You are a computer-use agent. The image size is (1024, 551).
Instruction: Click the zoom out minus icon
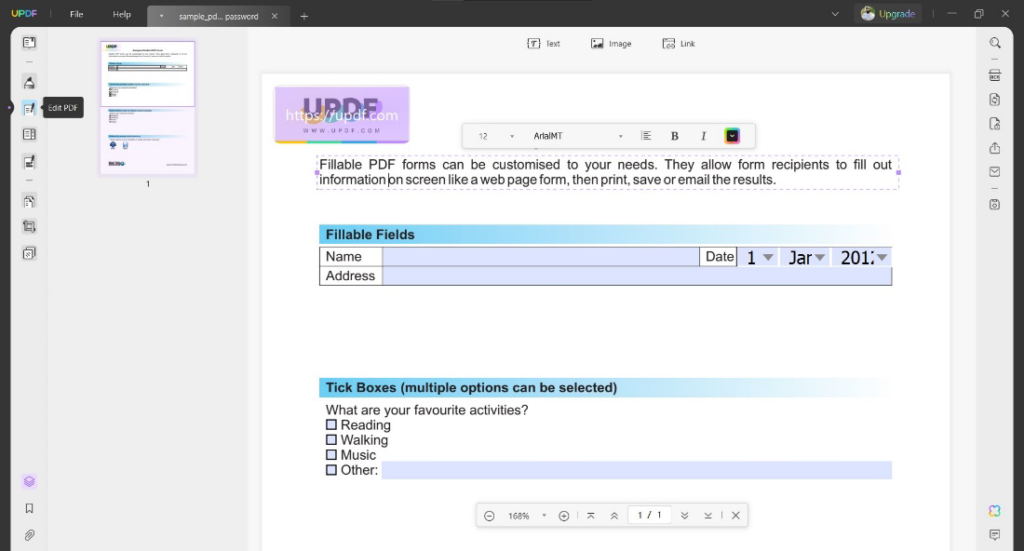click(489, 516)
